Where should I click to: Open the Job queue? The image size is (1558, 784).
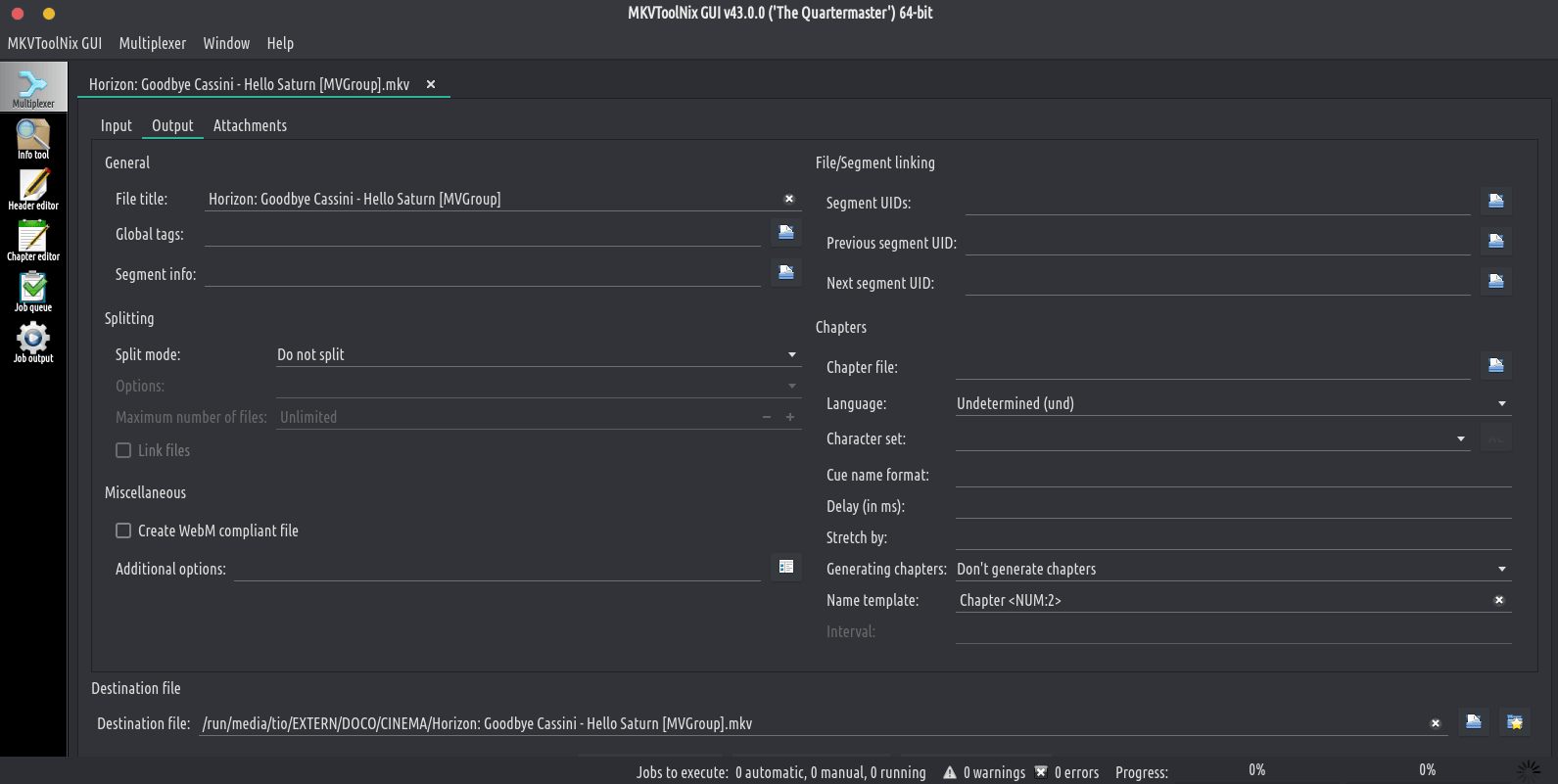pos(33,292)
